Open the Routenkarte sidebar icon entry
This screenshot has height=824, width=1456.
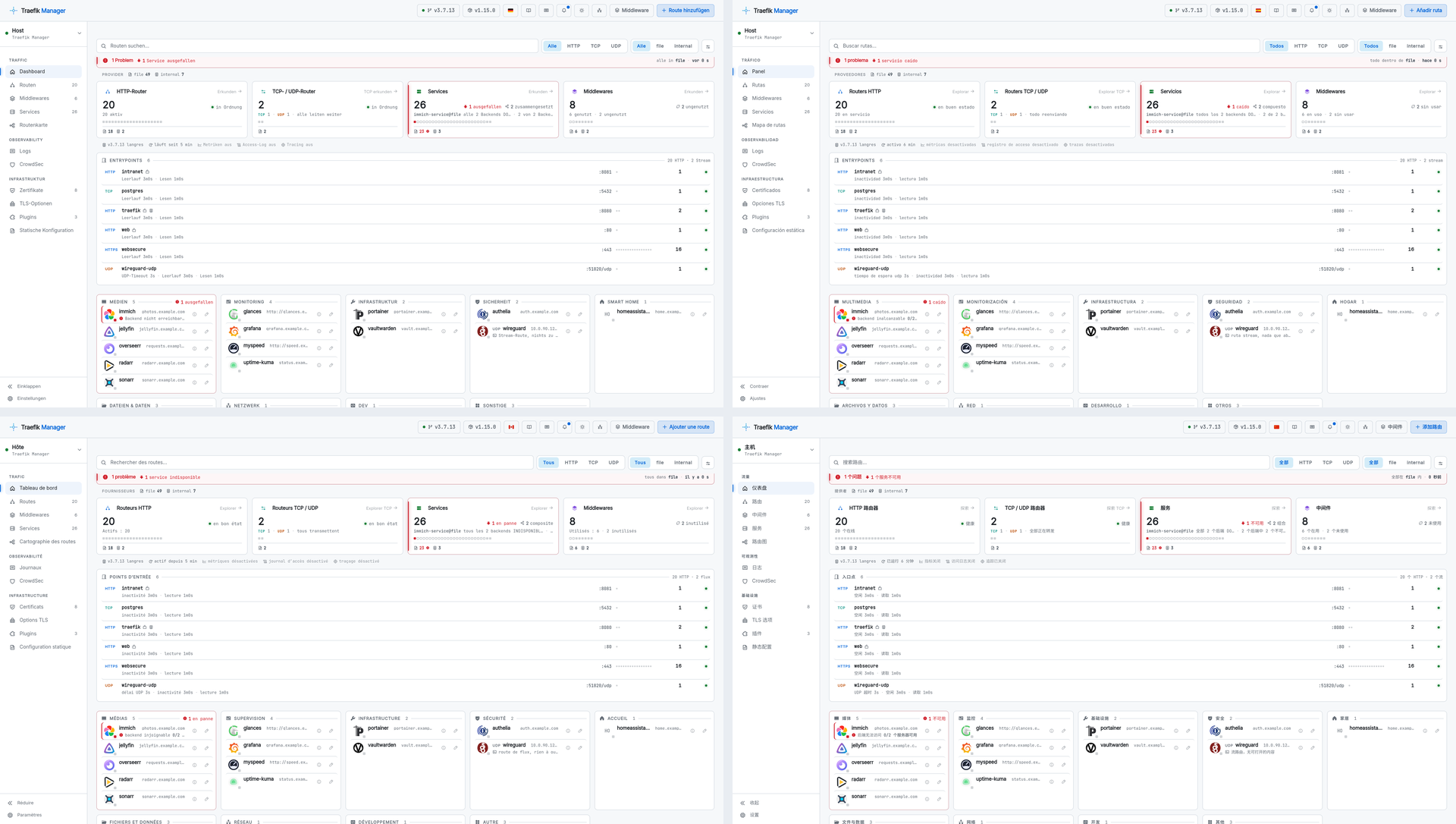coord(12,125)
